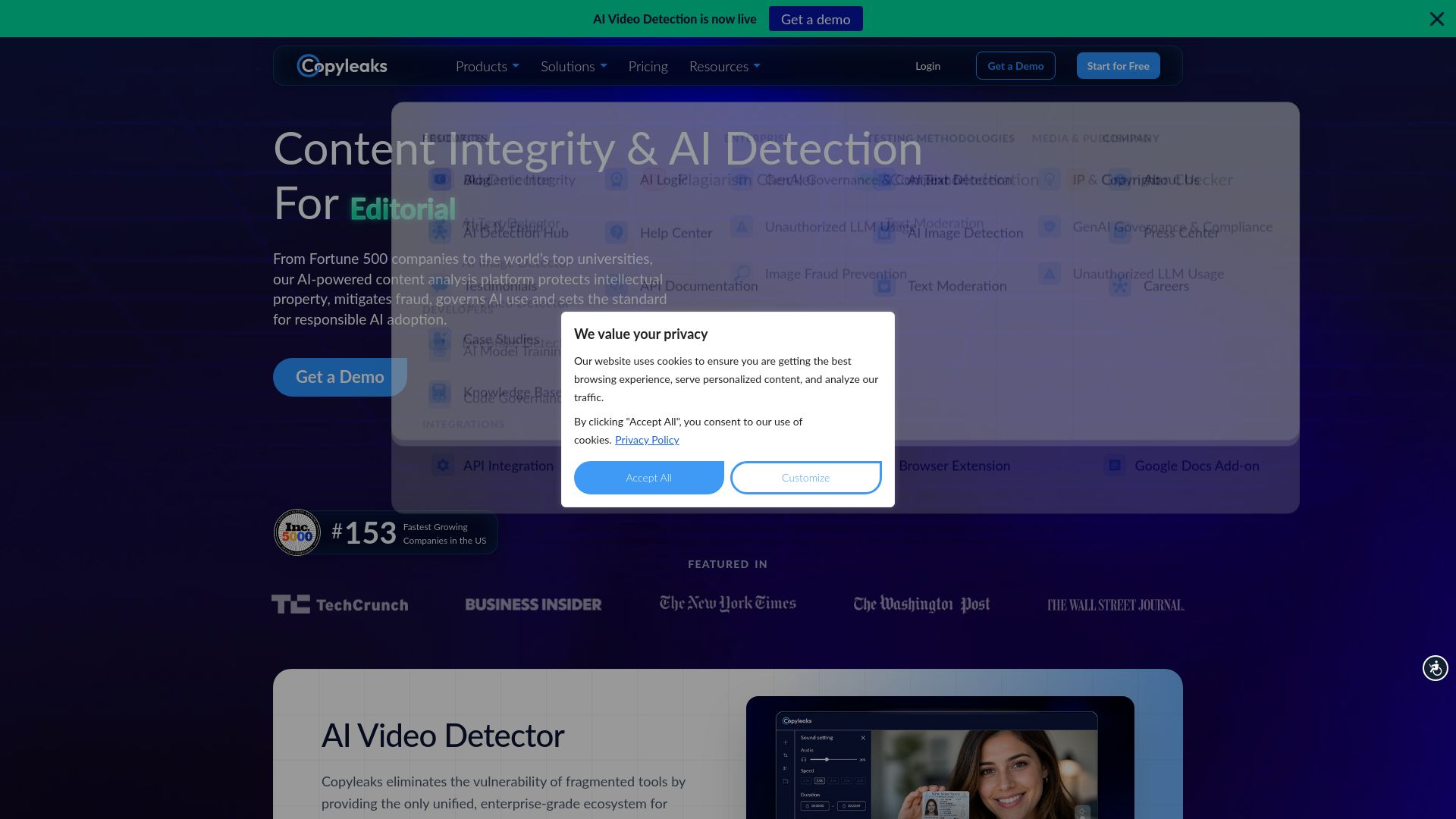This screenshot has width=1456, height=819.
Task: Click the large Get a Demo hero button
Action: (x=340, y=377)
